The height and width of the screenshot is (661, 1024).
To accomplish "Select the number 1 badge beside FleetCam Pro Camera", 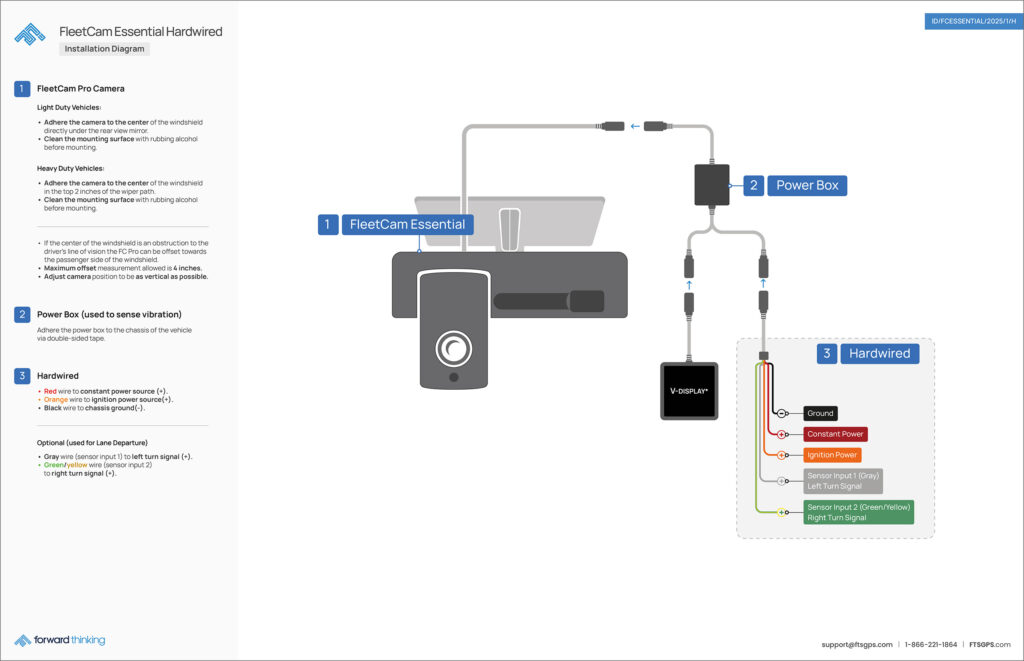I will click(22, 89).
